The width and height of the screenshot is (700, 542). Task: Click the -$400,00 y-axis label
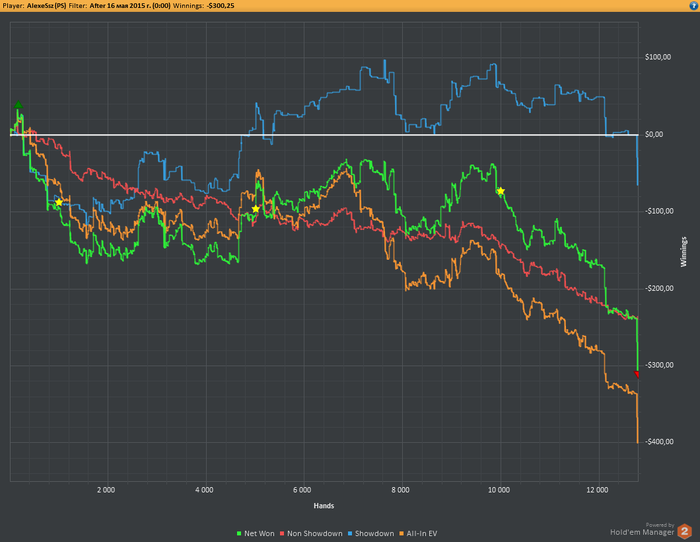coord(659,442)
